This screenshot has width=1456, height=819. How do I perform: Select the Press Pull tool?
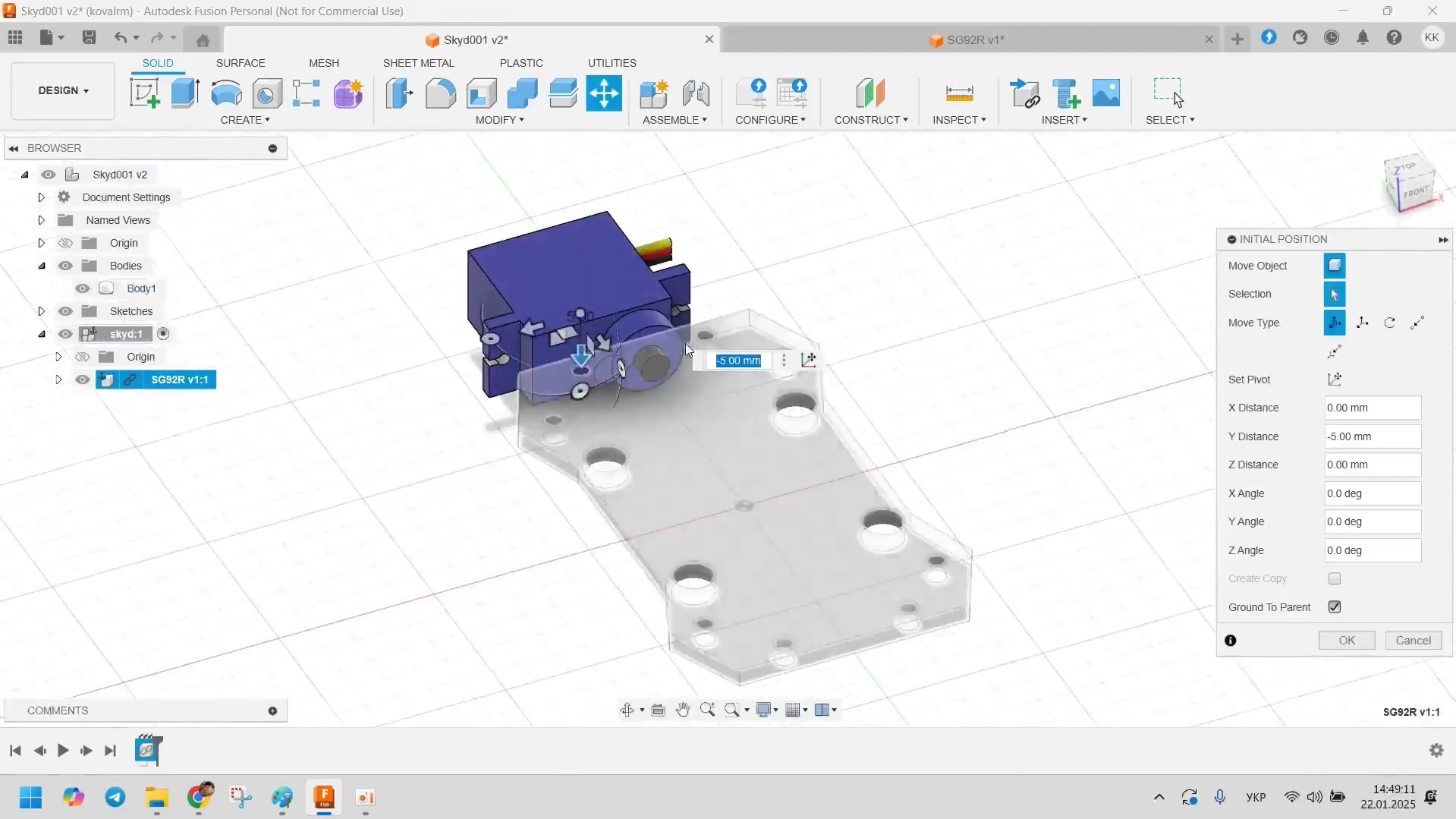[400, 93]
